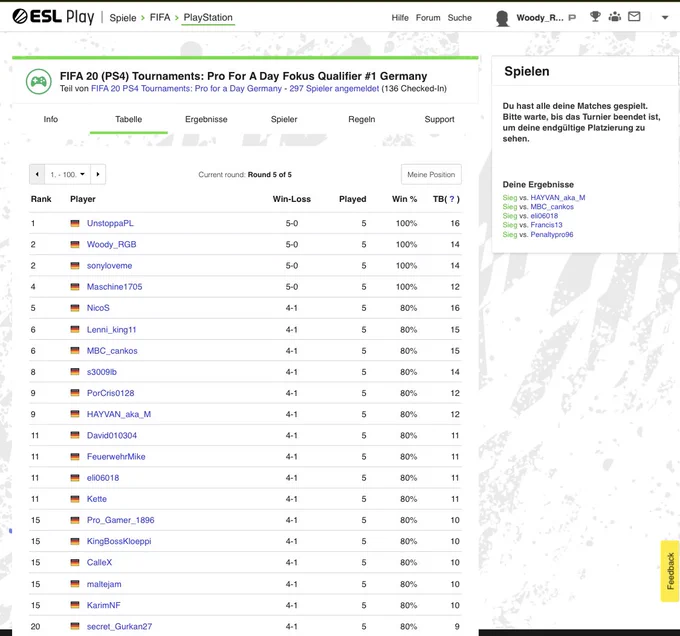This screenshot has height=636, width=680.
Task: Open player KingBossKloeppi profile
Action: (119, 541)
